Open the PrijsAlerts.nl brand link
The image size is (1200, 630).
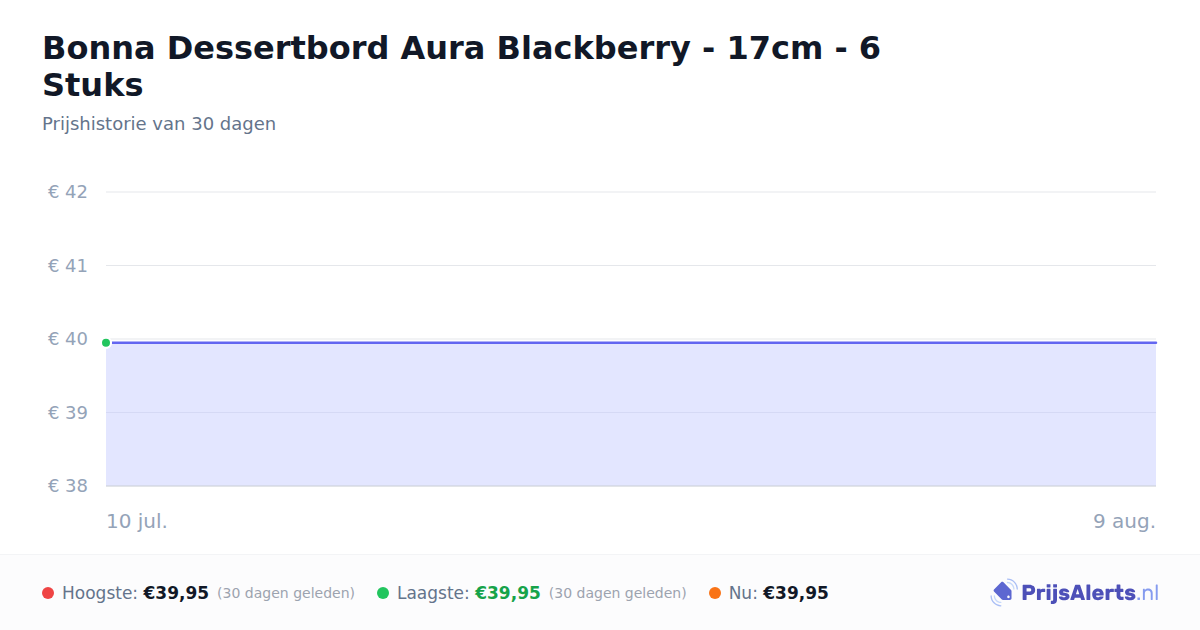point(1075,593)
